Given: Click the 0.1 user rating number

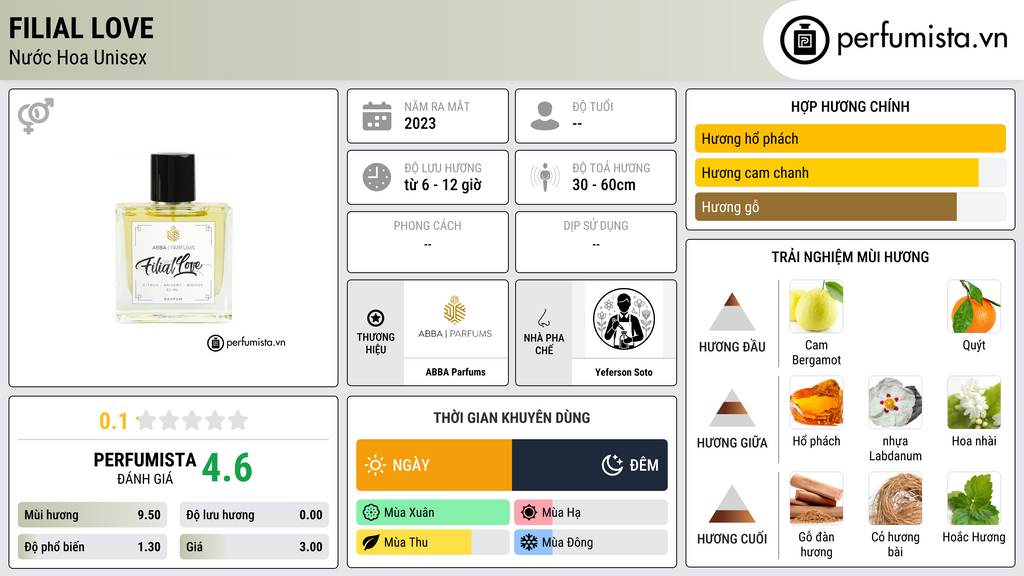Looking at the screenshot, I should tap(113, 421).
